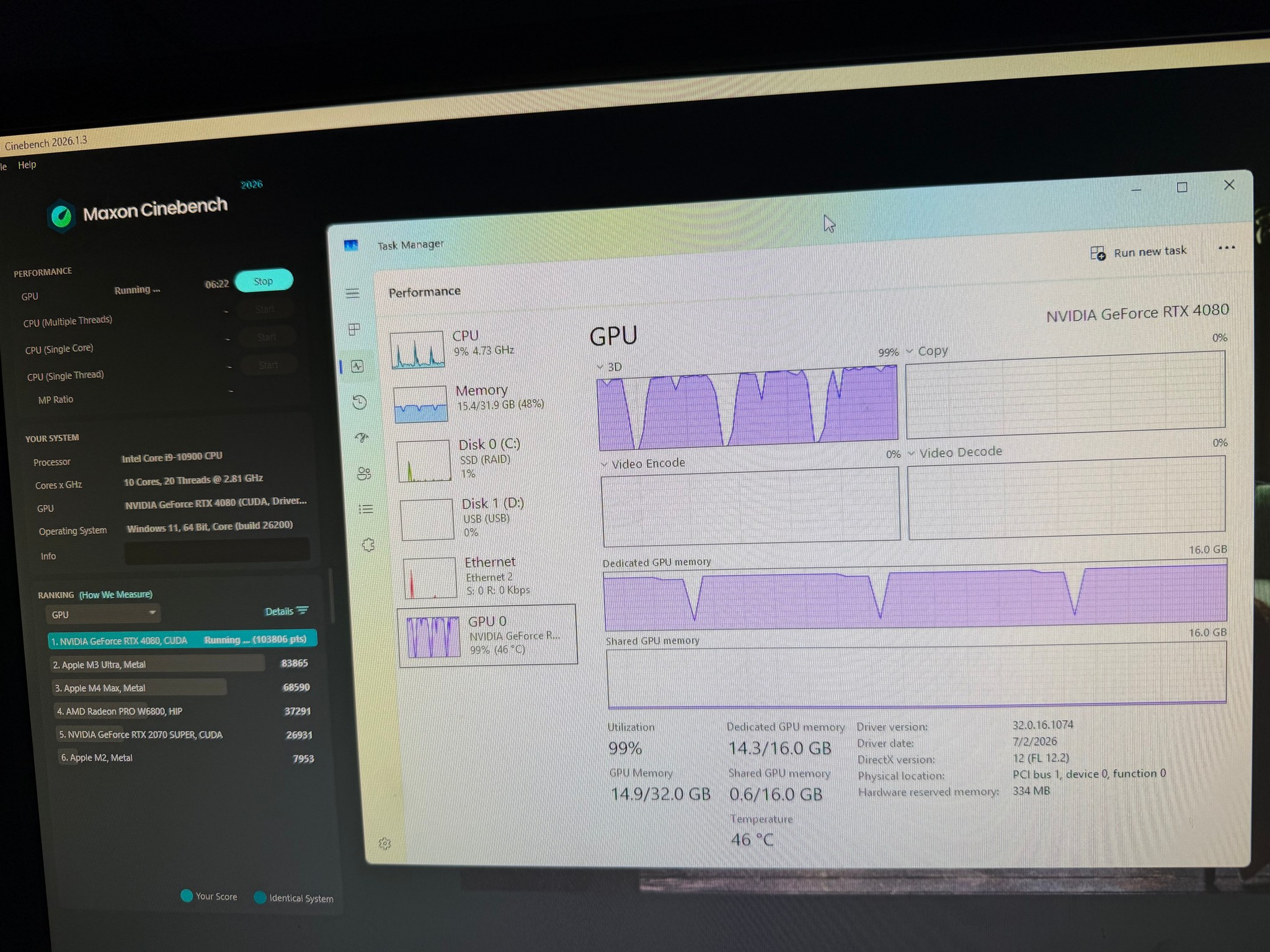Stop the running Cinebench GPU test
Image resolution: width=1270 pixels, height=952 pixels.
pos(264,281)
